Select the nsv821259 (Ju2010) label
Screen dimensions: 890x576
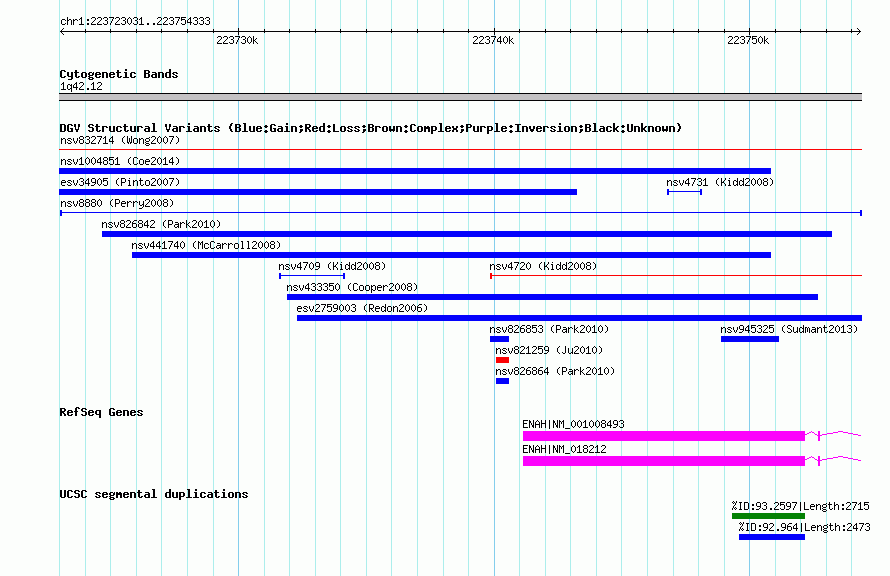tap(549, 350)
